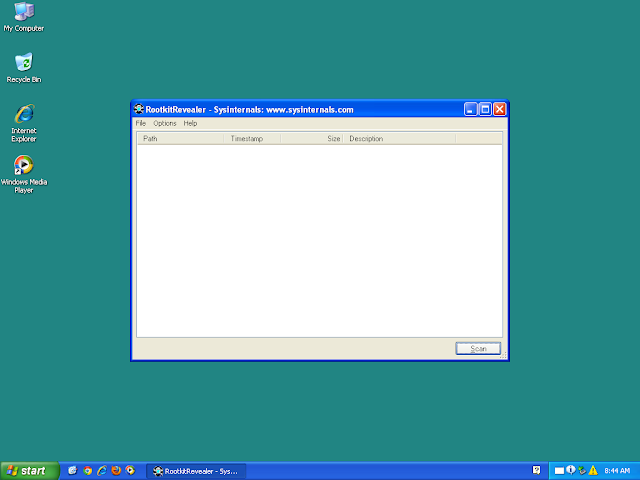Select the Internet Explorer desktop icon
The width and height of the screenshot is (640, 480).
[24, 123]
